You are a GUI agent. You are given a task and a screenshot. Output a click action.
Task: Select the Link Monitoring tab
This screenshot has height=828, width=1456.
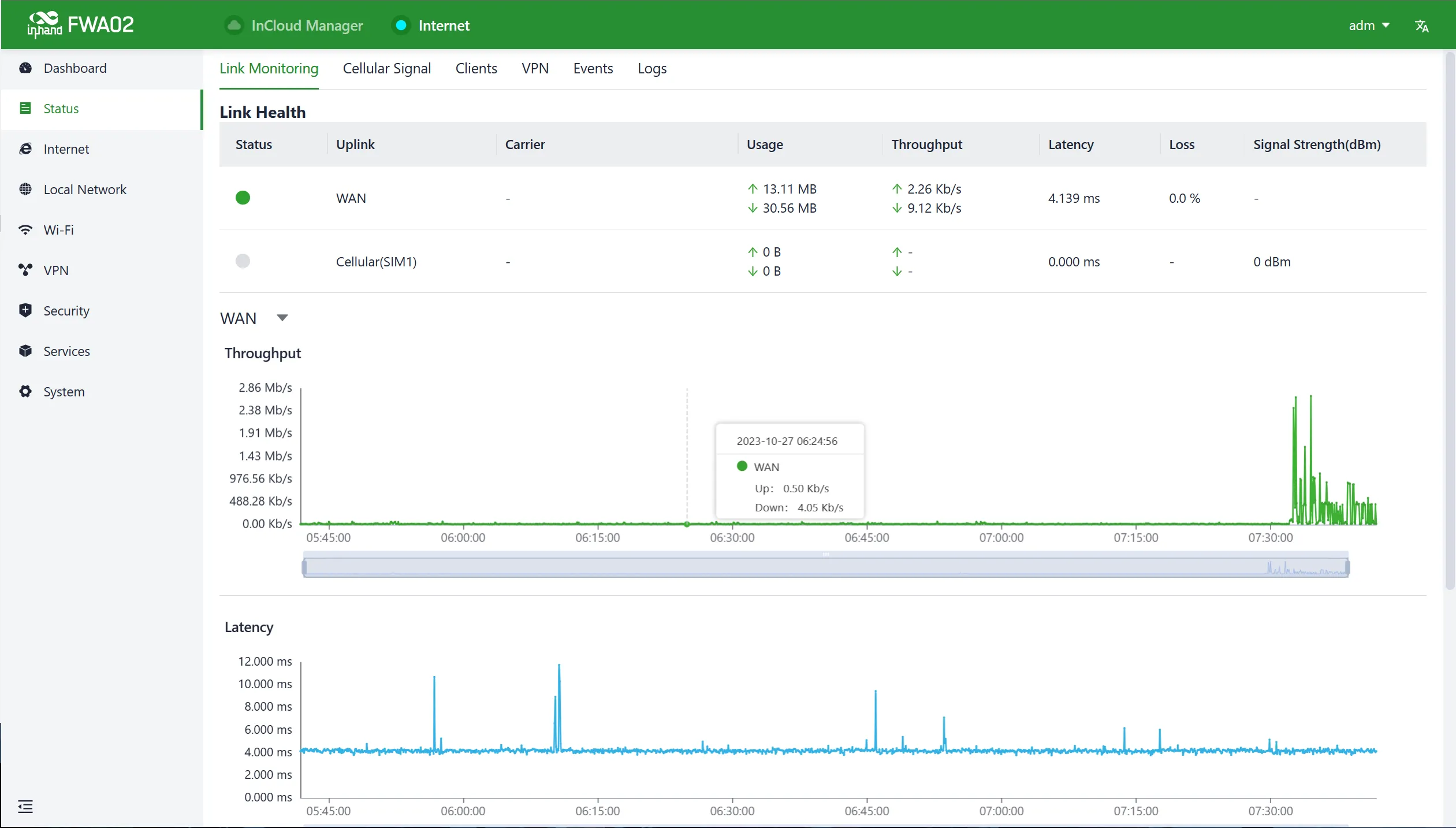tap(269, 68)
